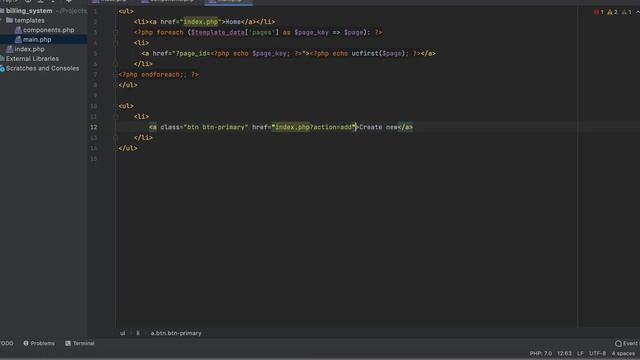Image resolution: width=640 pixels, height=360 pixels.
Task: Open Scratches and Consoles node
Action: coord(42,68)
